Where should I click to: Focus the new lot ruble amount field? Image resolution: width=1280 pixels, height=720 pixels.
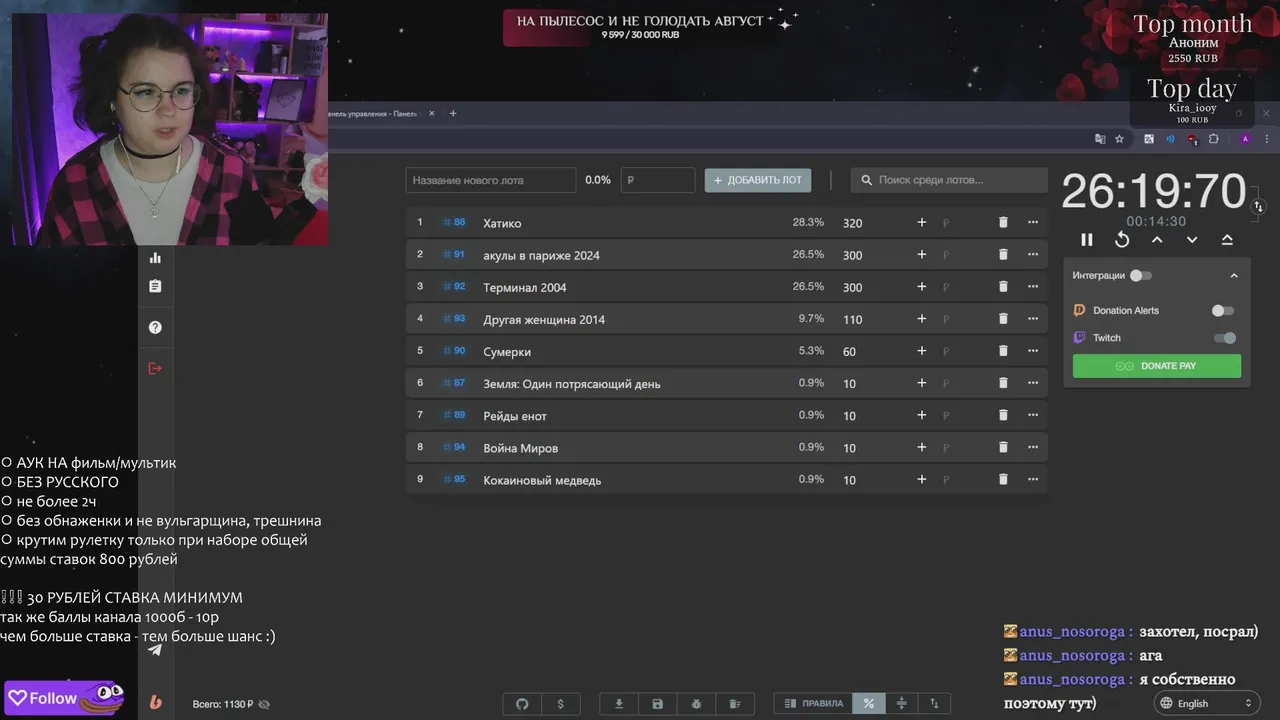657,180
